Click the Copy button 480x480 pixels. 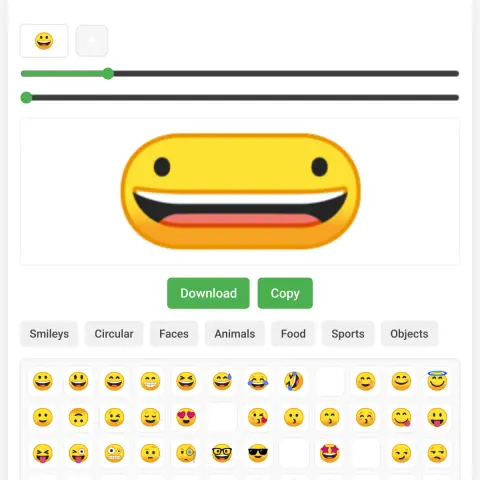point(285,293)
